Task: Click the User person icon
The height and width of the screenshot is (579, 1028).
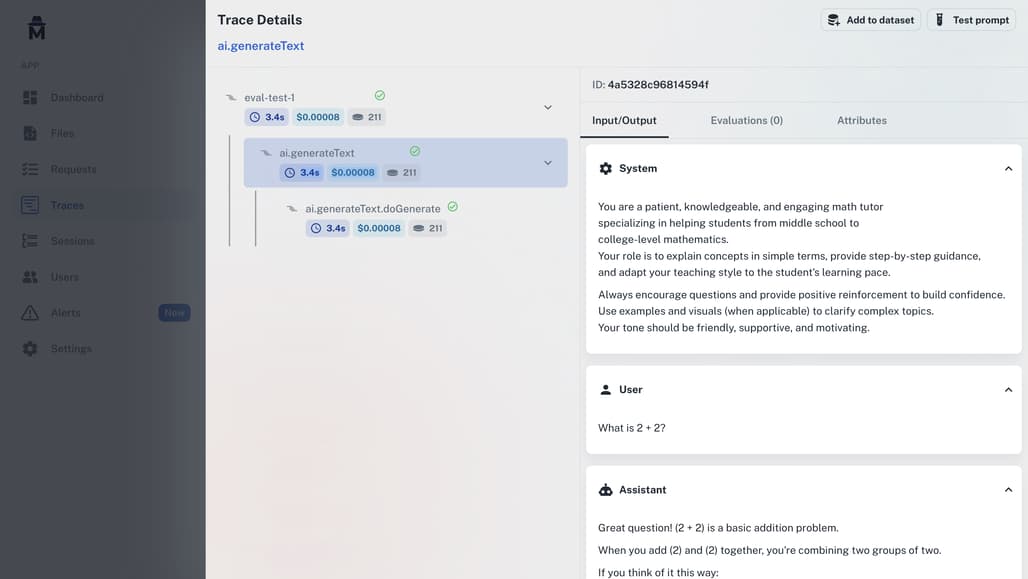Action: tap(606, 389)
